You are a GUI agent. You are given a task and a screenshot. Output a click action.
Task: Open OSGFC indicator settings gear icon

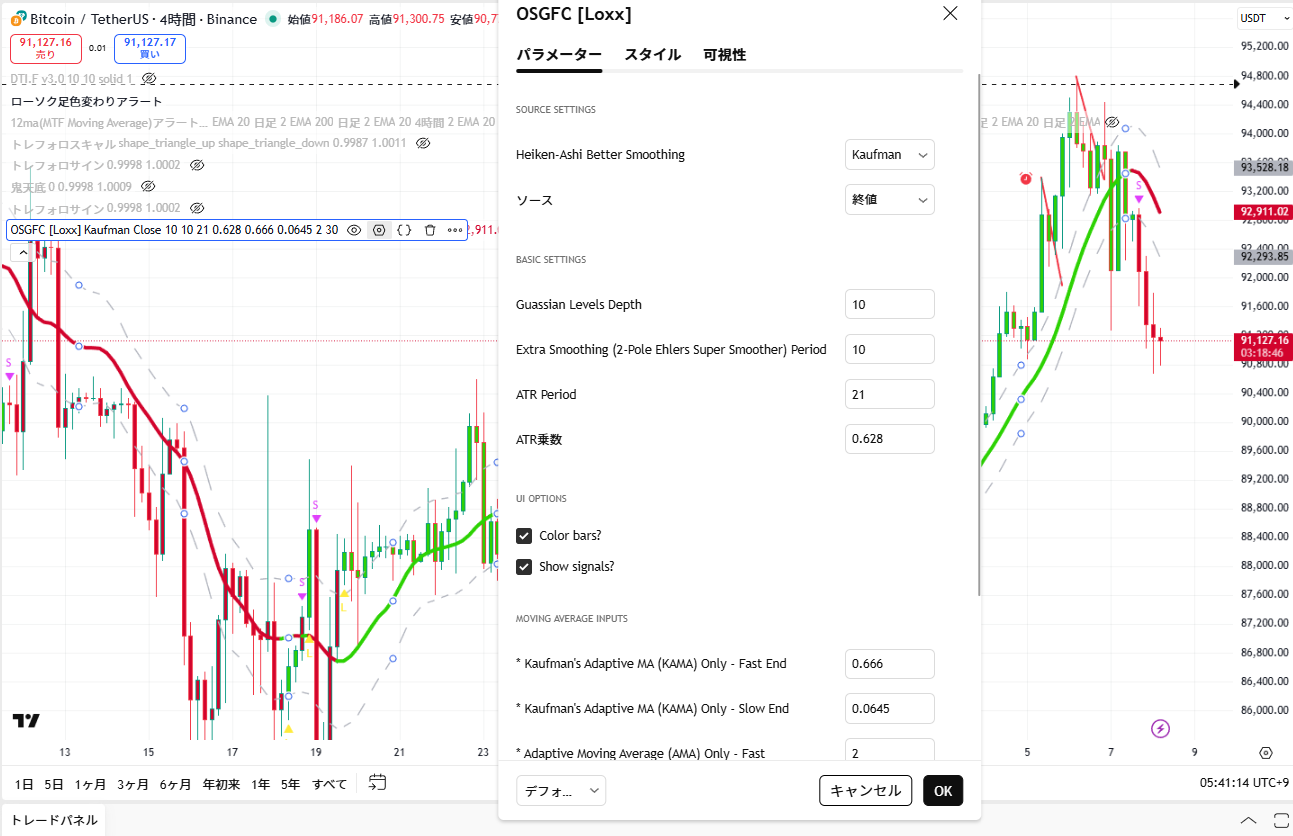coord(379,230)
